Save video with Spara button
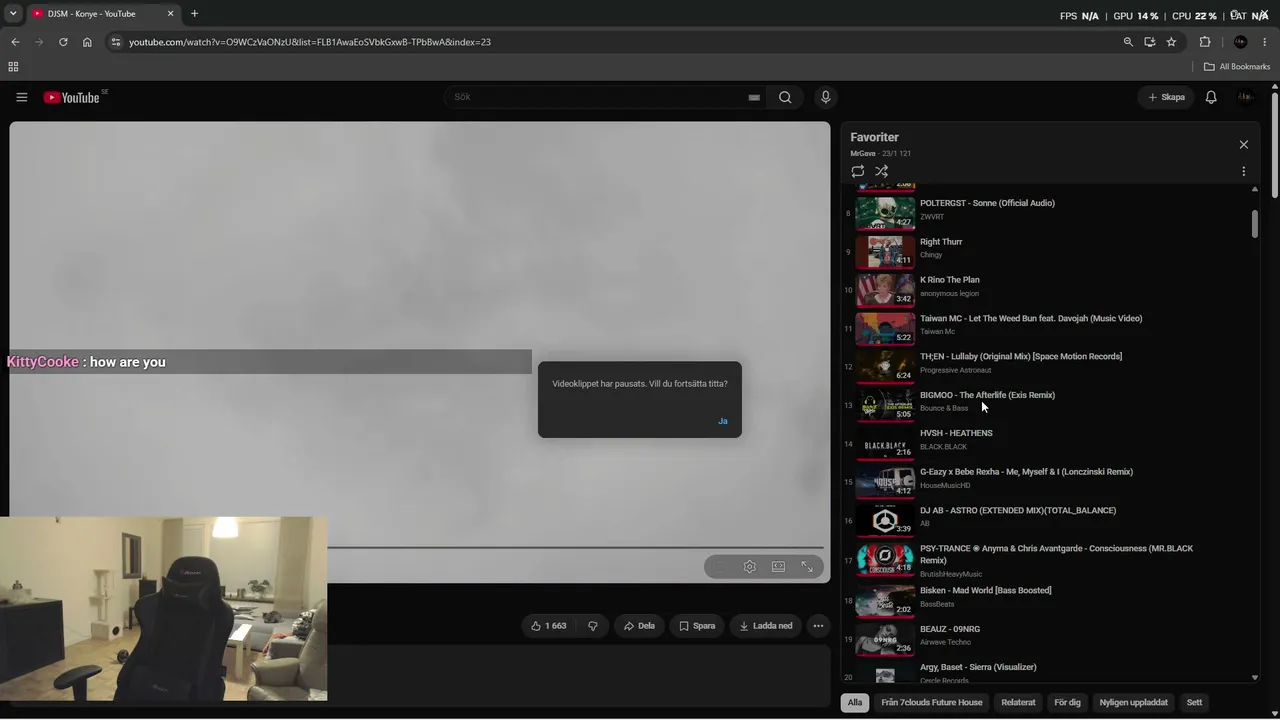The width and height of the screenshot is (1280, 720). [x=697, y=626]
